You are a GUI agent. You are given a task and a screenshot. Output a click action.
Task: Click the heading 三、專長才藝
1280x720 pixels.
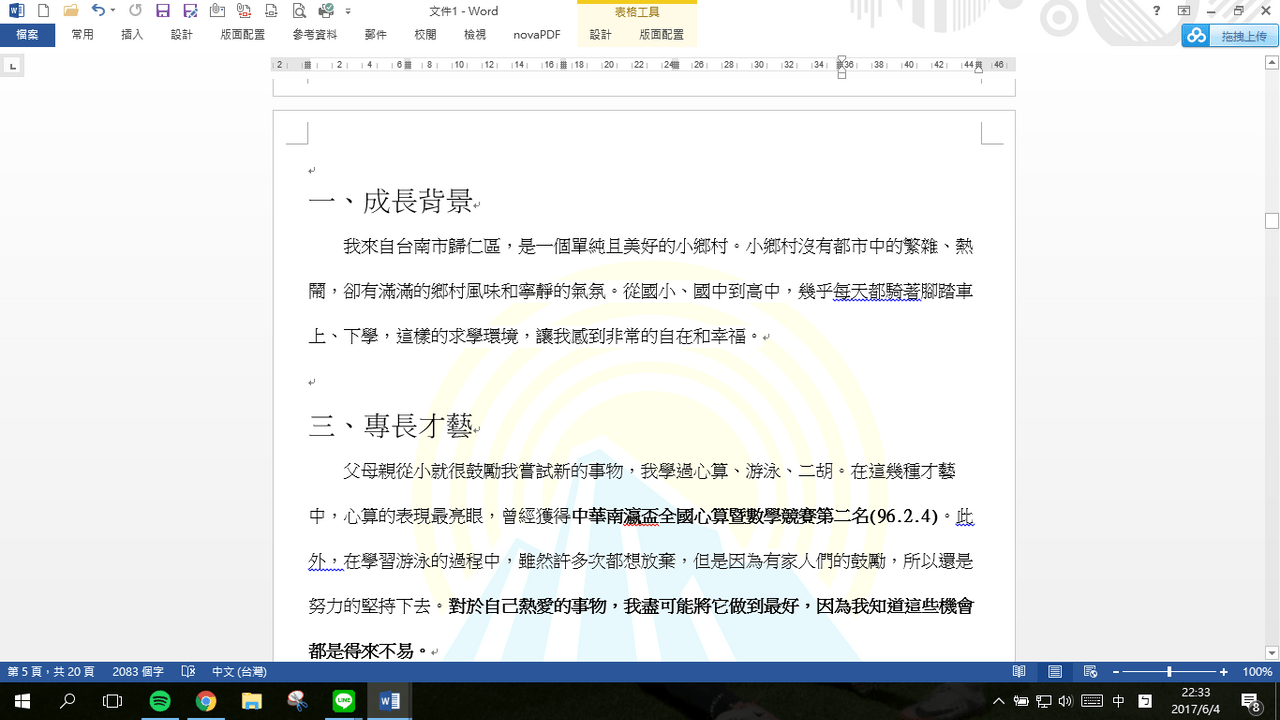pos(390,427)
